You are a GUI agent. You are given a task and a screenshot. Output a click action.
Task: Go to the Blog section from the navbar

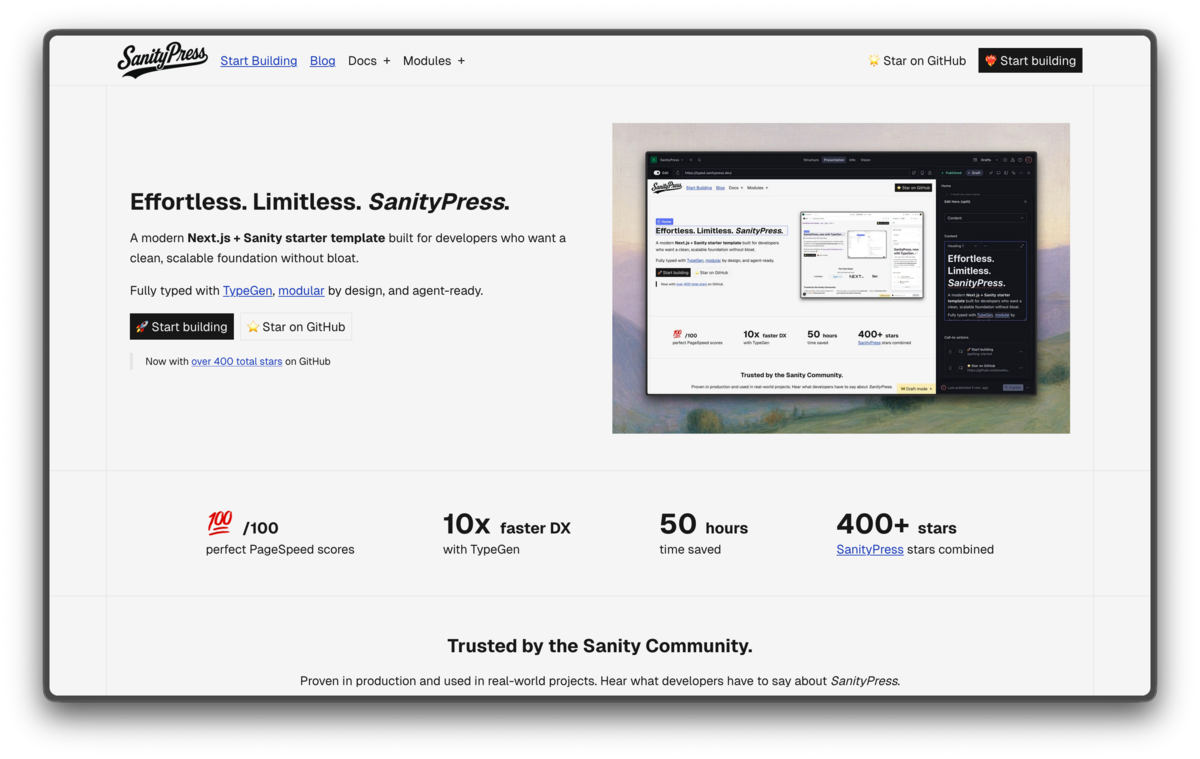coord(322,61)
